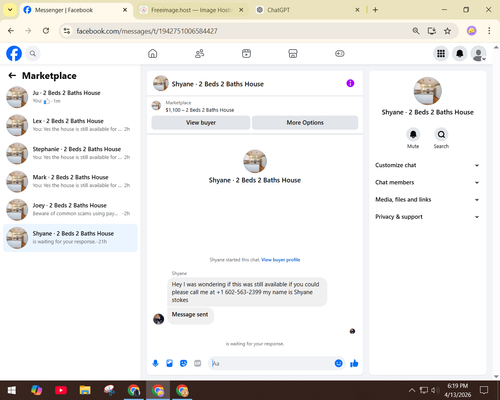Open the Joey - 2 Beds 2 Baths House chat
The height and width of the screenshot is (400, 500).
[70, 210]
